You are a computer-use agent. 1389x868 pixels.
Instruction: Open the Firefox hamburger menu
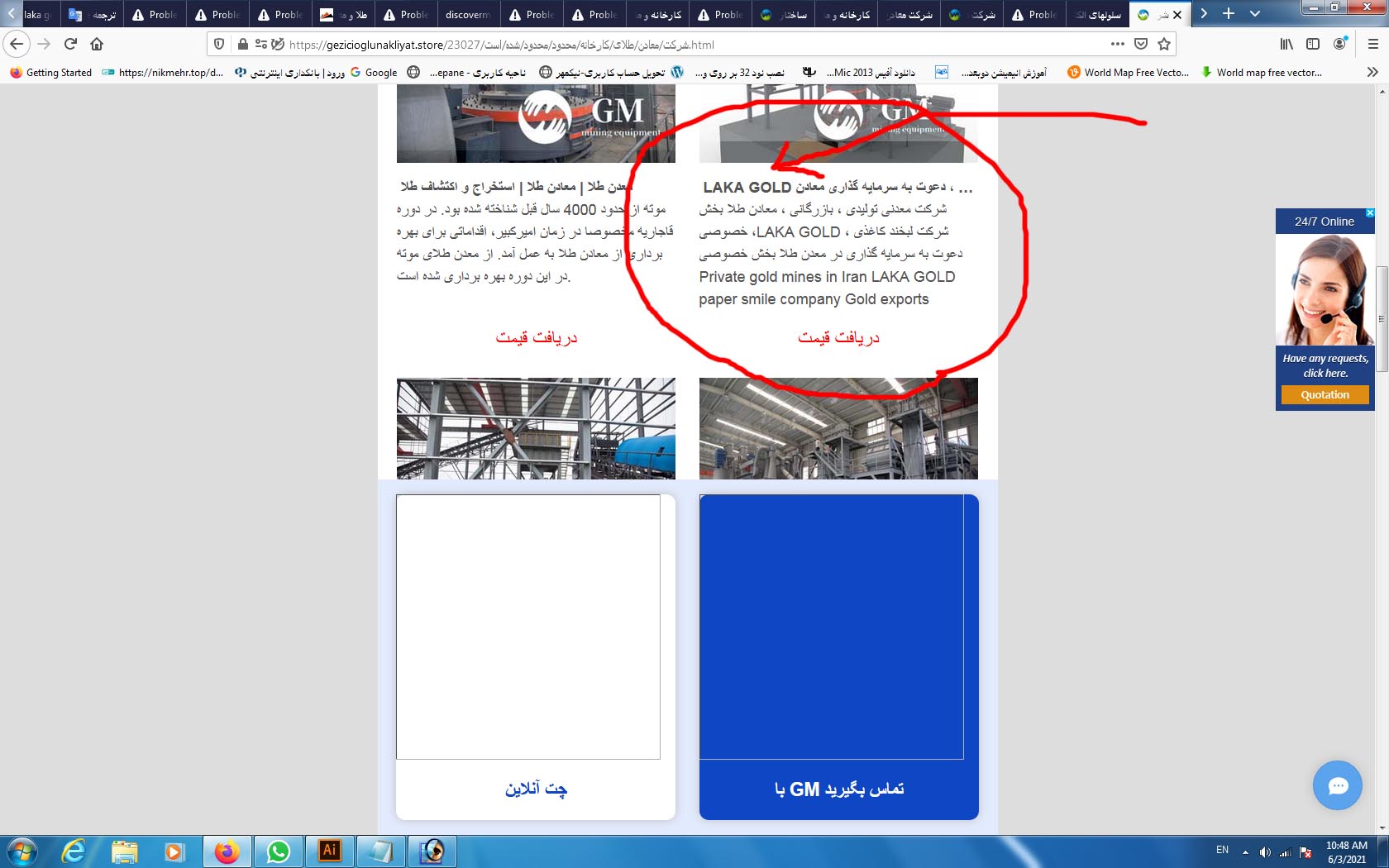coord(1372,44)
